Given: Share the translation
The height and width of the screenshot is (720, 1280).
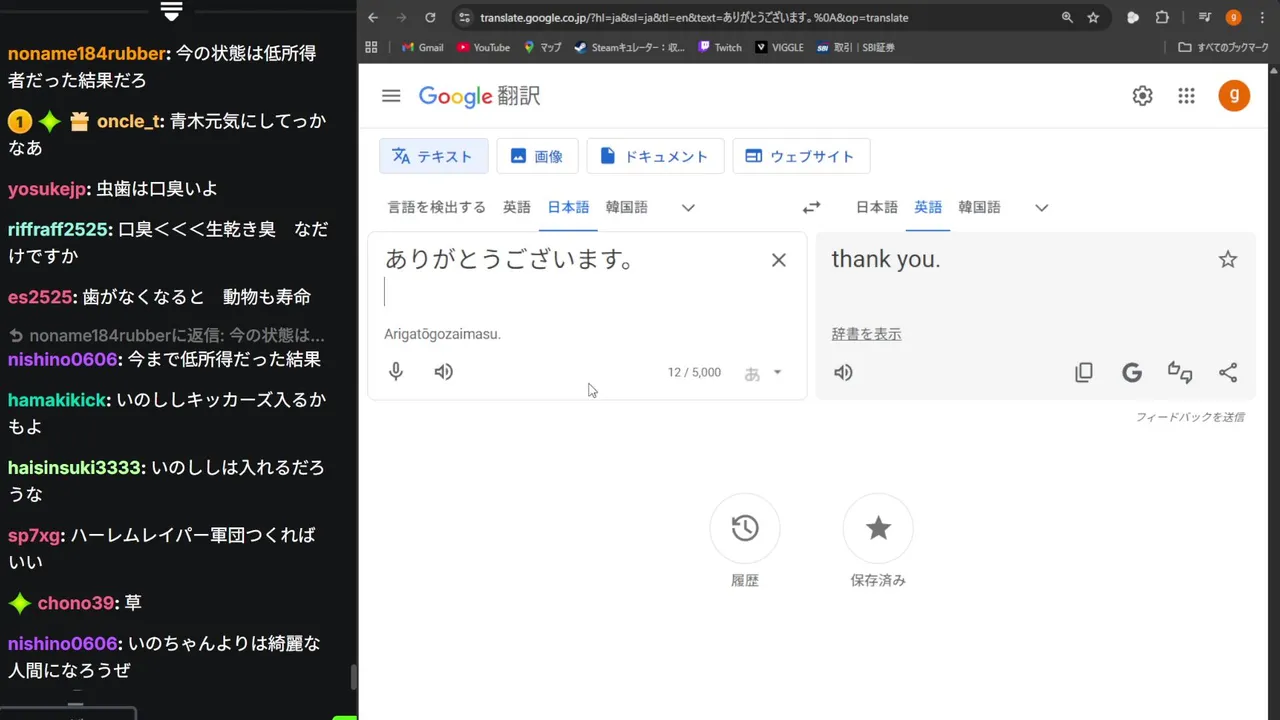Looking at the screenshot, I should 1228,373.
